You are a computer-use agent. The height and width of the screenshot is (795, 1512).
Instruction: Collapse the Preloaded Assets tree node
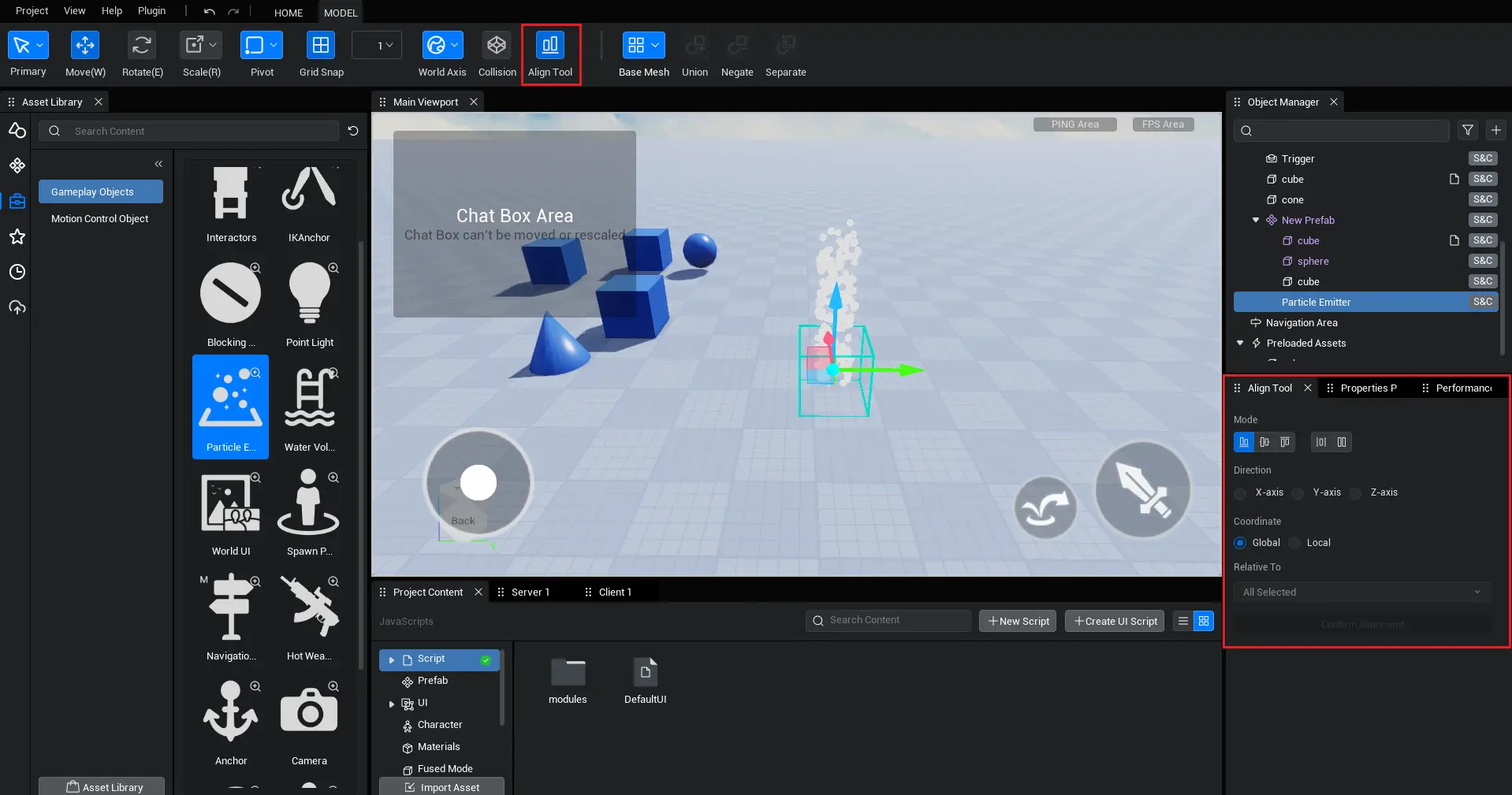pyautogui.click(x=1240, y=343)
